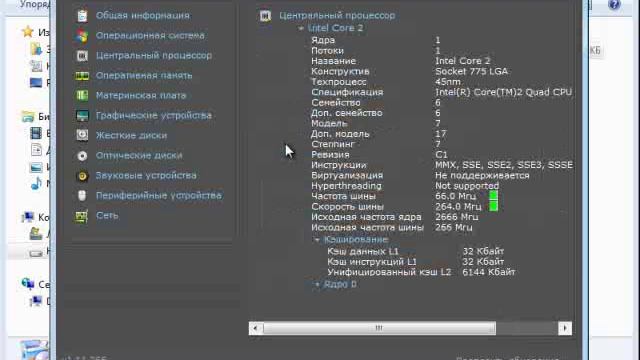Select the 45nm value

click(448, 82)
